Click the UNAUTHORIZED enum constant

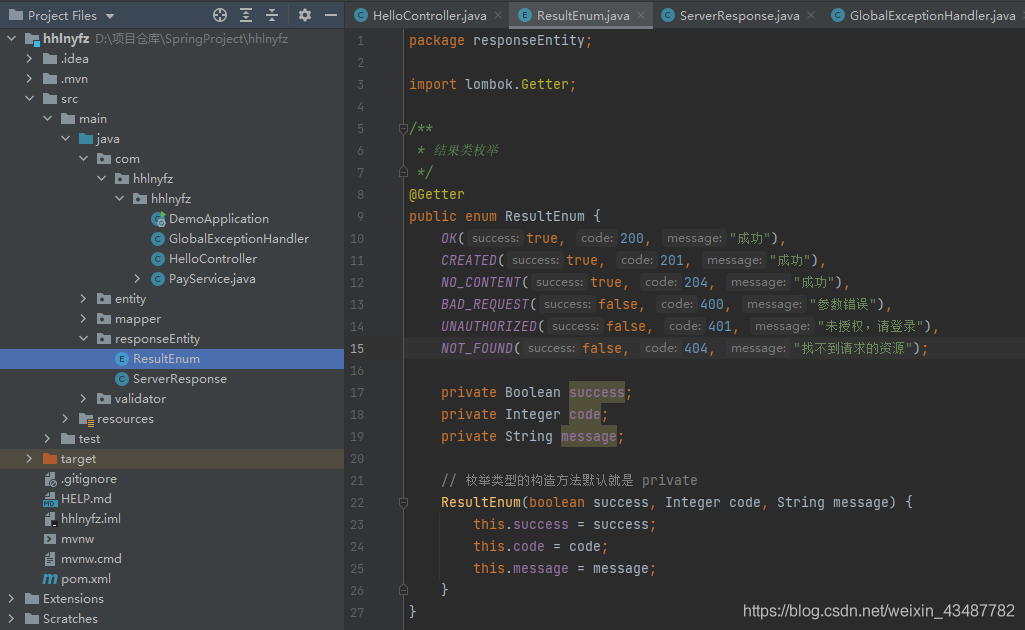coord(488,326)
